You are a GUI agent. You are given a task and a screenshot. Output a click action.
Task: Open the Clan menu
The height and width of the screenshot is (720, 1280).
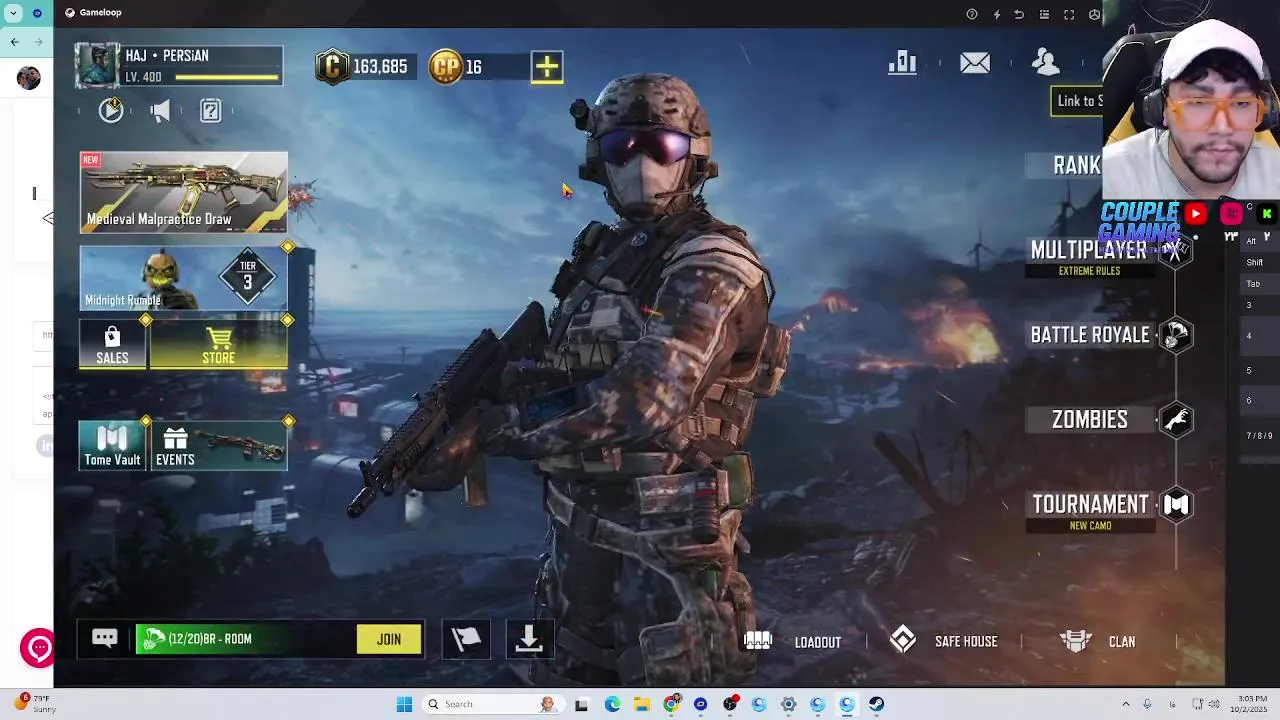pos(1122,642)
